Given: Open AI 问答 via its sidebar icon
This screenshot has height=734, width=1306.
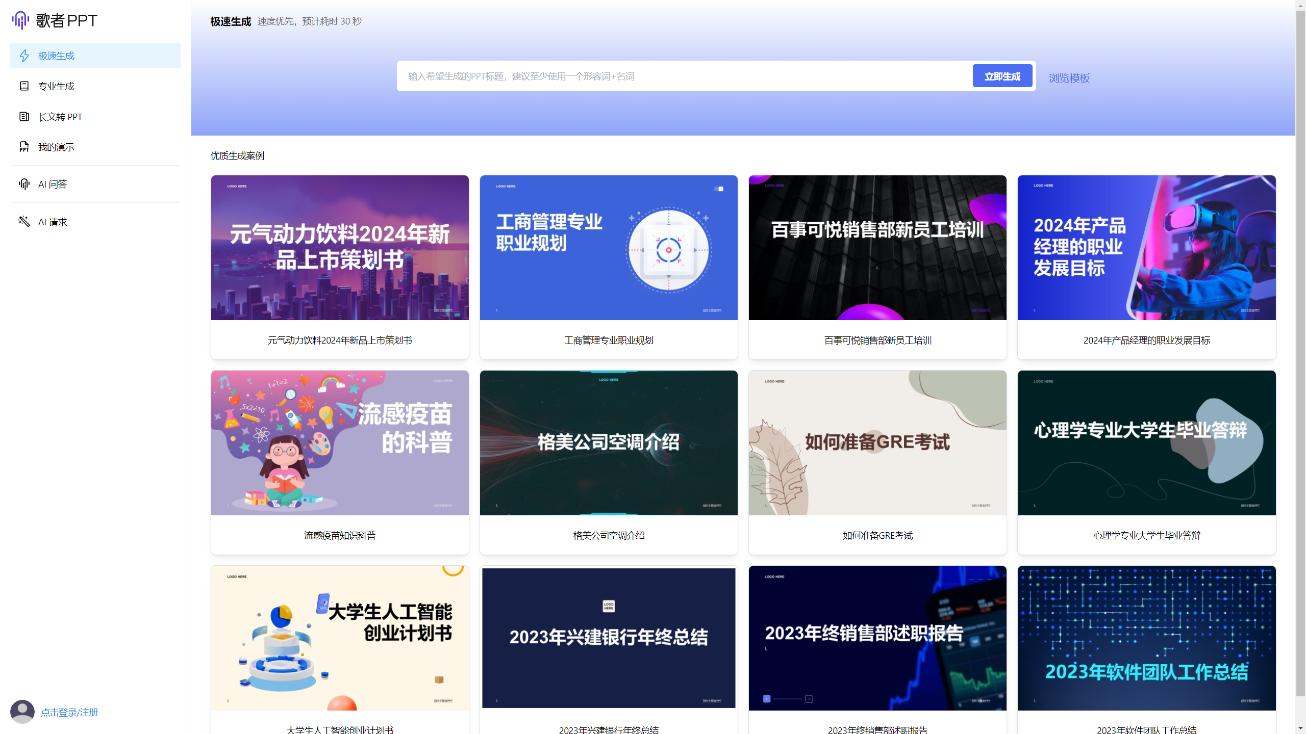Looking at the screenshot, I should [x=25, y=184].
